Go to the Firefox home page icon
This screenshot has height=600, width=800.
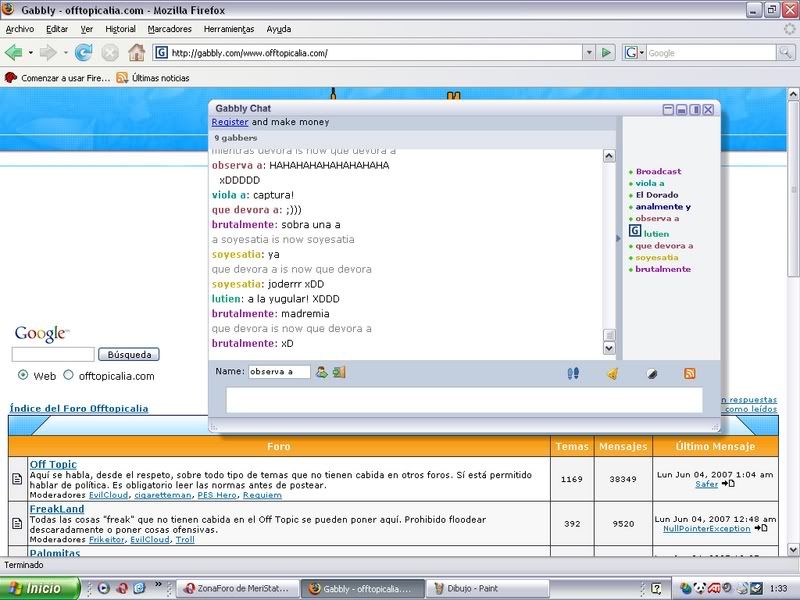click(x=136, y=52)
